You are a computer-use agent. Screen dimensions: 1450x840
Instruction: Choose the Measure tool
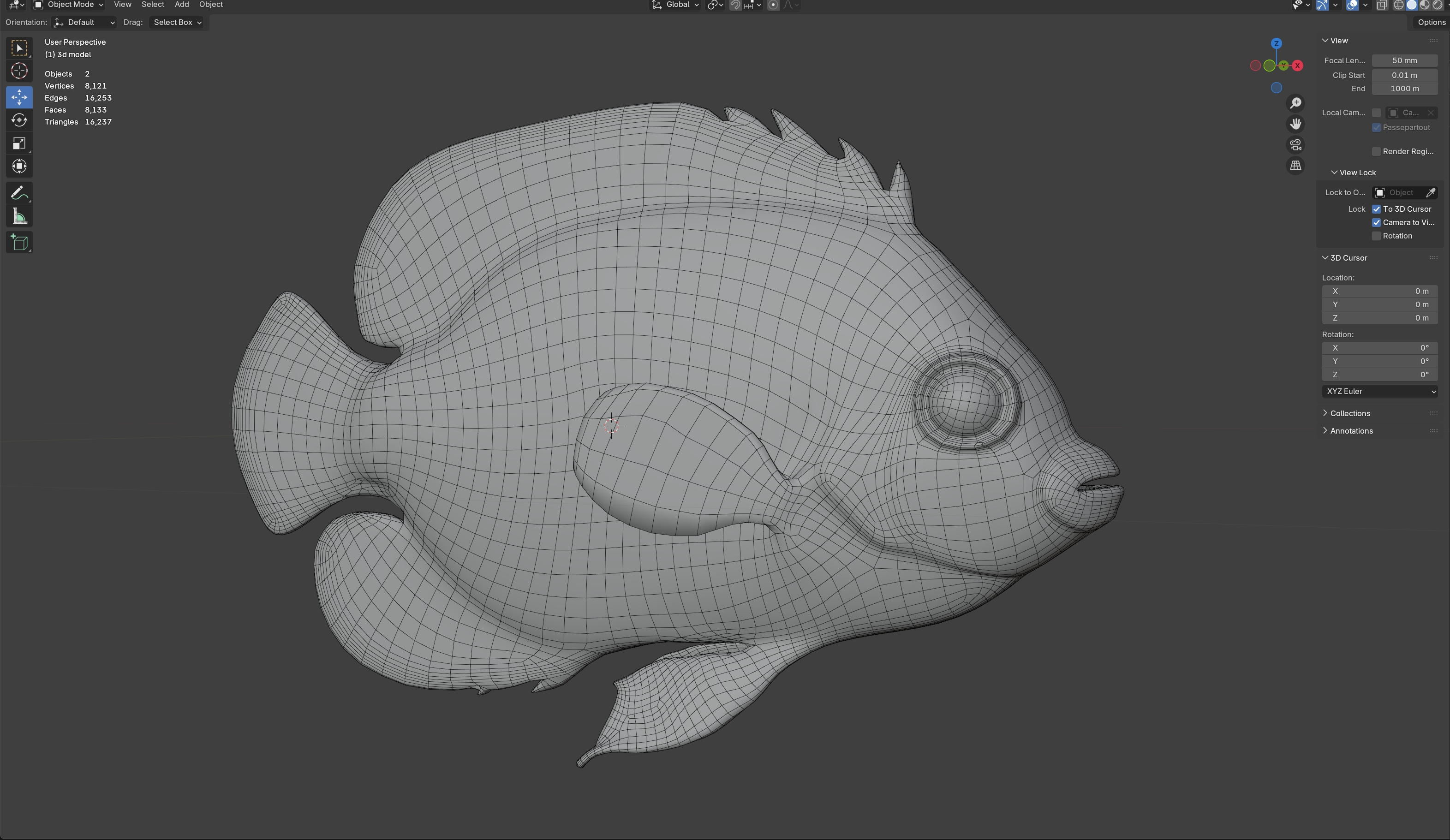click(x=19, y=217)
